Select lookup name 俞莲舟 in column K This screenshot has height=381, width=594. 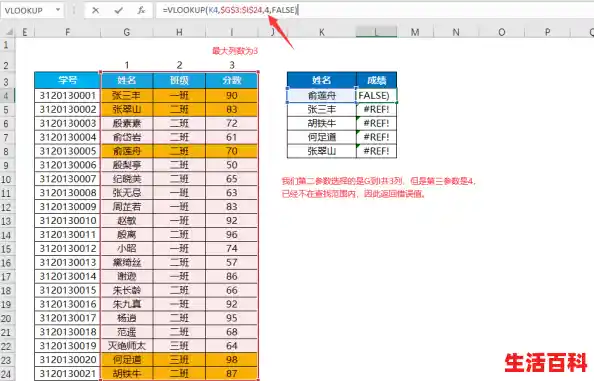pyautogui.click(x=322, y=95)
